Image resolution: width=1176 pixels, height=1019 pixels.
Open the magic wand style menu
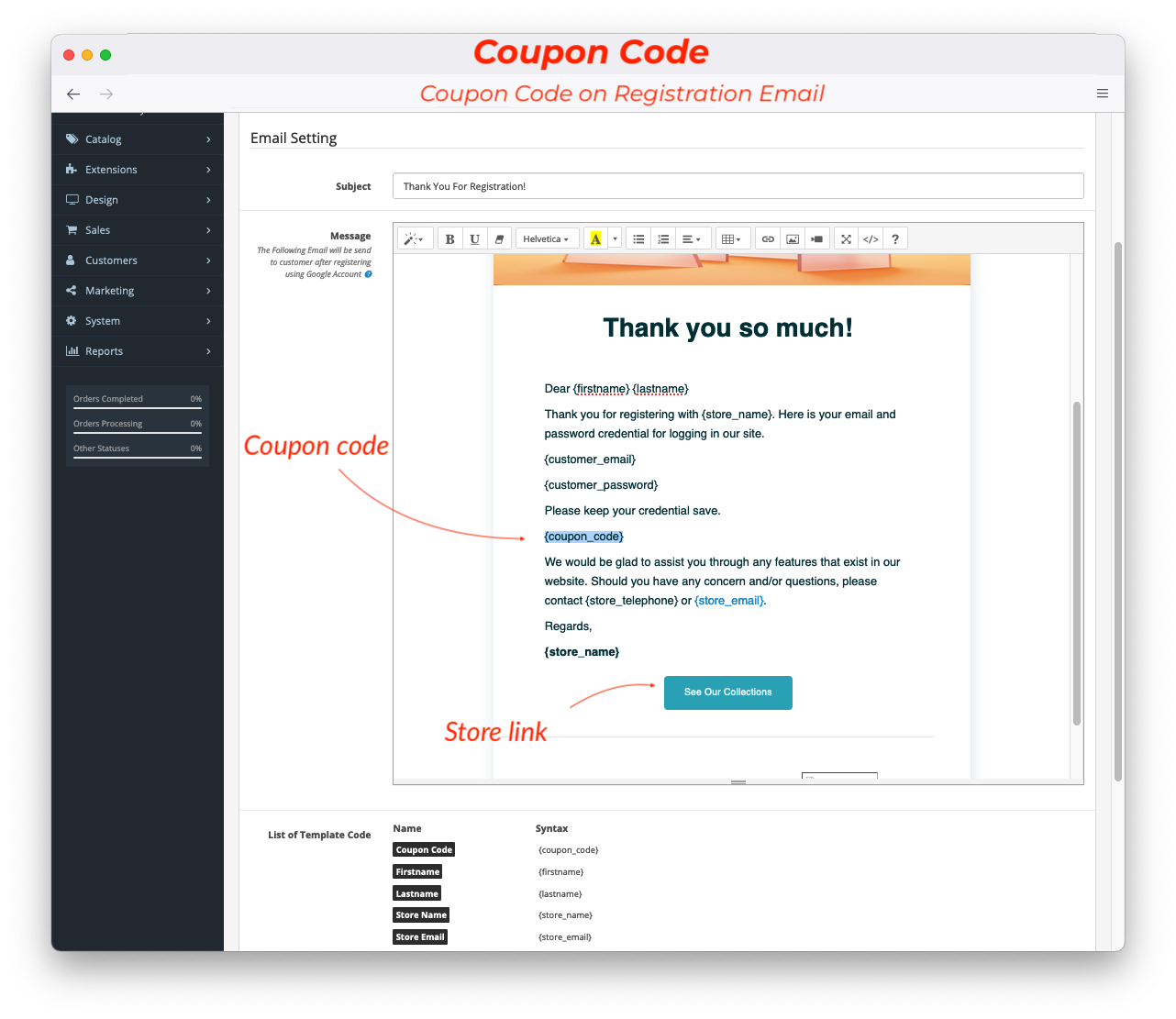pos(415,239)
